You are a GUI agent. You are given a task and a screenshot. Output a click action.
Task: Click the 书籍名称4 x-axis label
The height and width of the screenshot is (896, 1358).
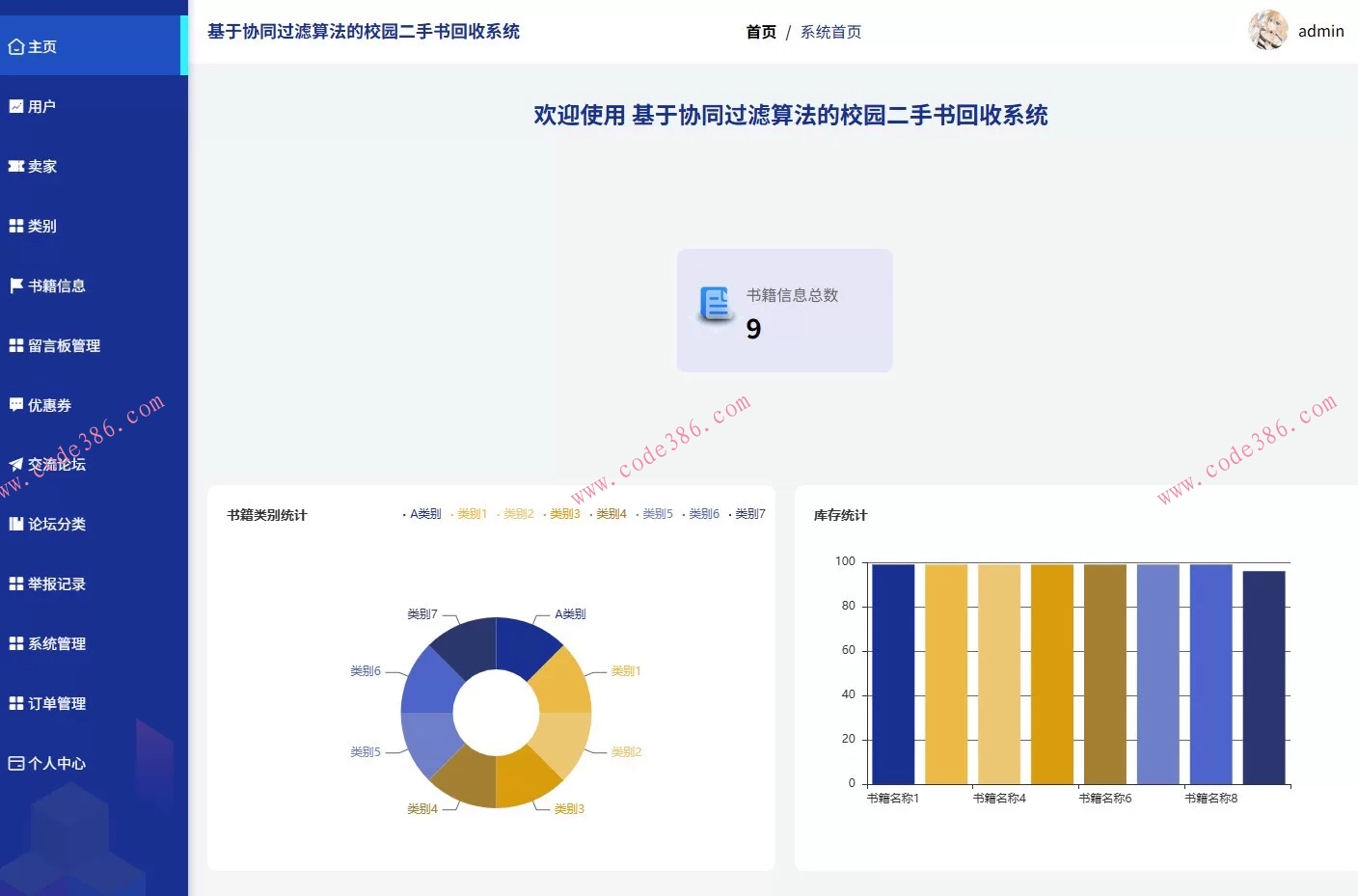[999, 798]
